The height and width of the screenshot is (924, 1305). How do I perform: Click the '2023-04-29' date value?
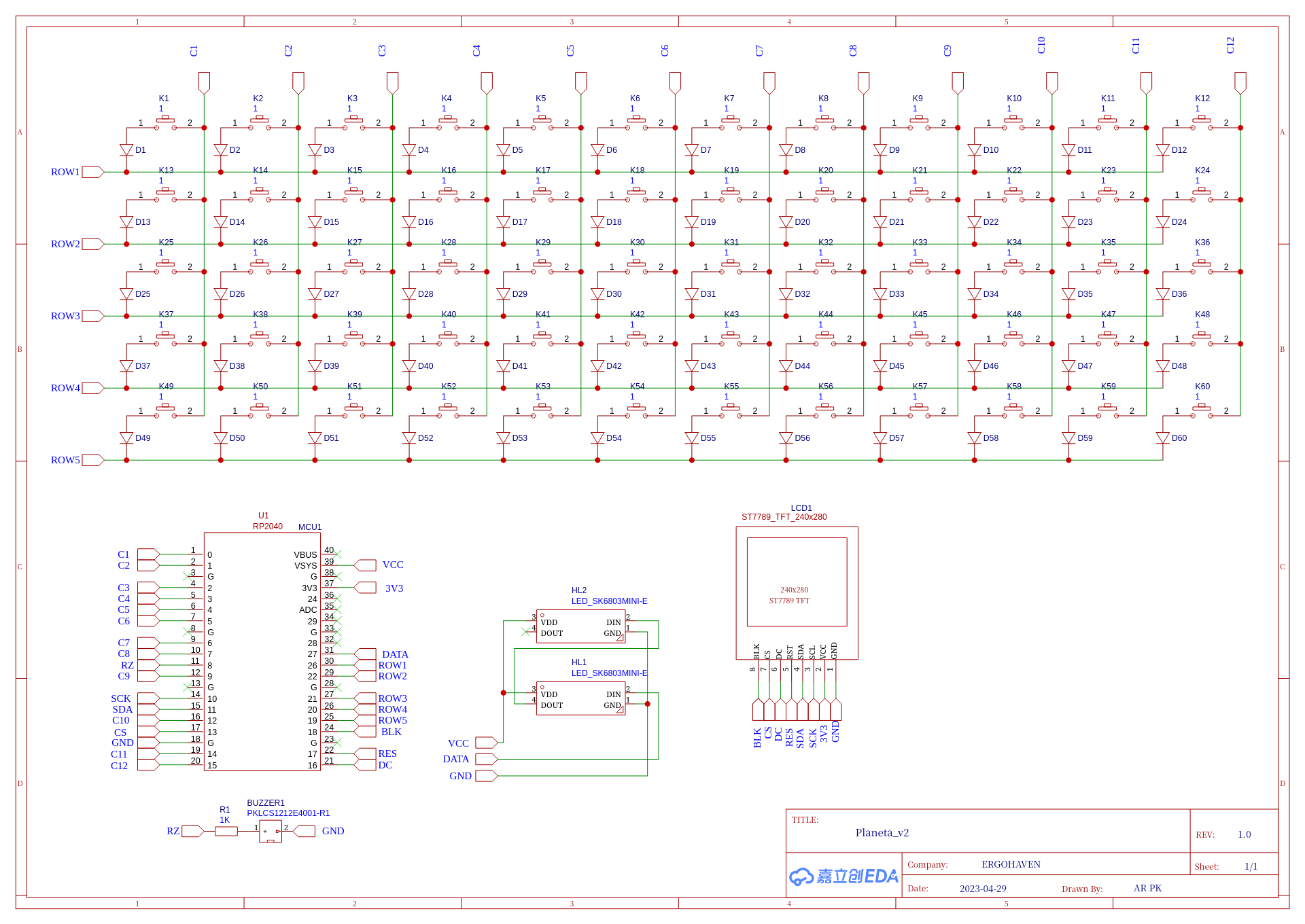pyautogui.click(x=983, y=889)
